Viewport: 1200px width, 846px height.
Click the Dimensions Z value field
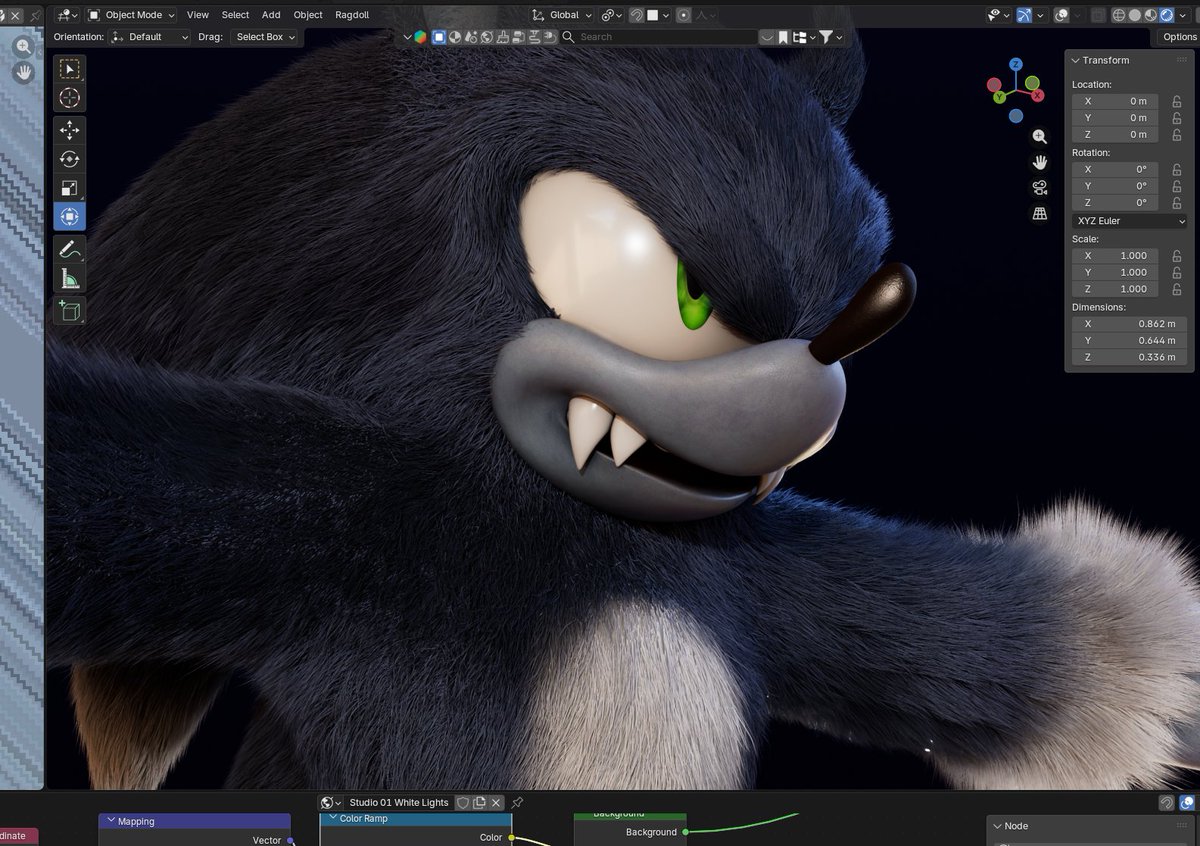[1130, 357]
